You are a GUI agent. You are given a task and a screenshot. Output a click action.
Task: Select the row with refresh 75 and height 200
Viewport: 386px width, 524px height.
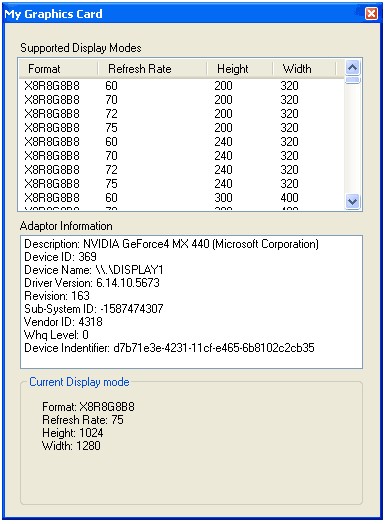pyautogui.click(x=181, y=128)
